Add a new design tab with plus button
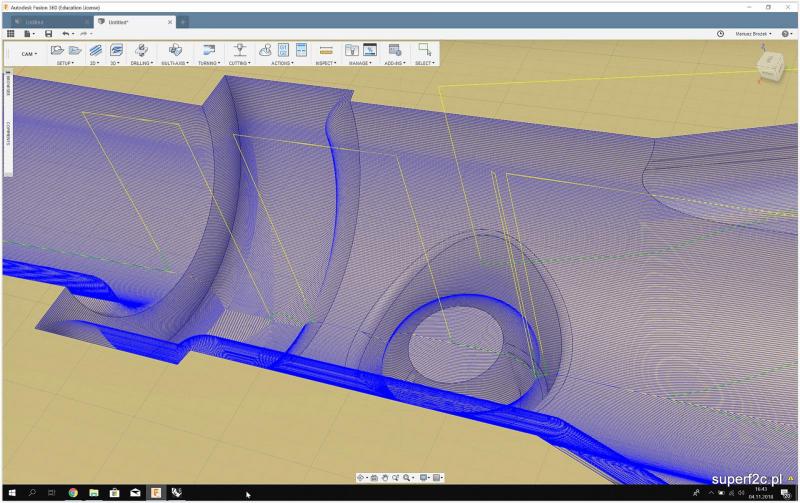This screenshot has height=503, width=800. (184, 21)
